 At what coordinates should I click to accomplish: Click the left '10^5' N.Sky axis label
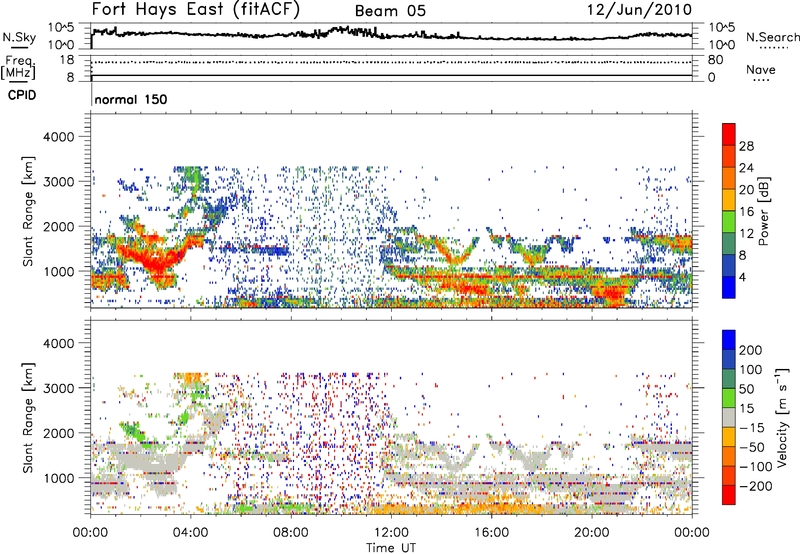click(60, 28)
